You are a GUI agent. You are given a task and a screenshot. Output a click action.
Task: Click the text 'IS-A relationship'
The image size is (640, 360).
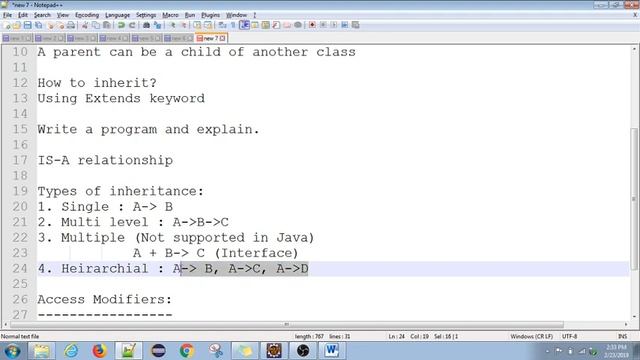[105, 160]
